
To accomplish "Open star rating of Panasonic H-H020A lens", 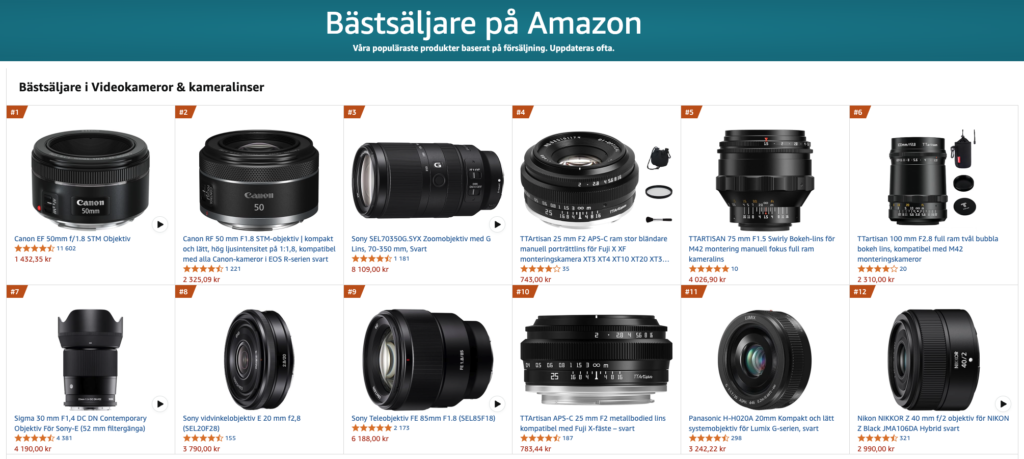I will click(709, 438).
